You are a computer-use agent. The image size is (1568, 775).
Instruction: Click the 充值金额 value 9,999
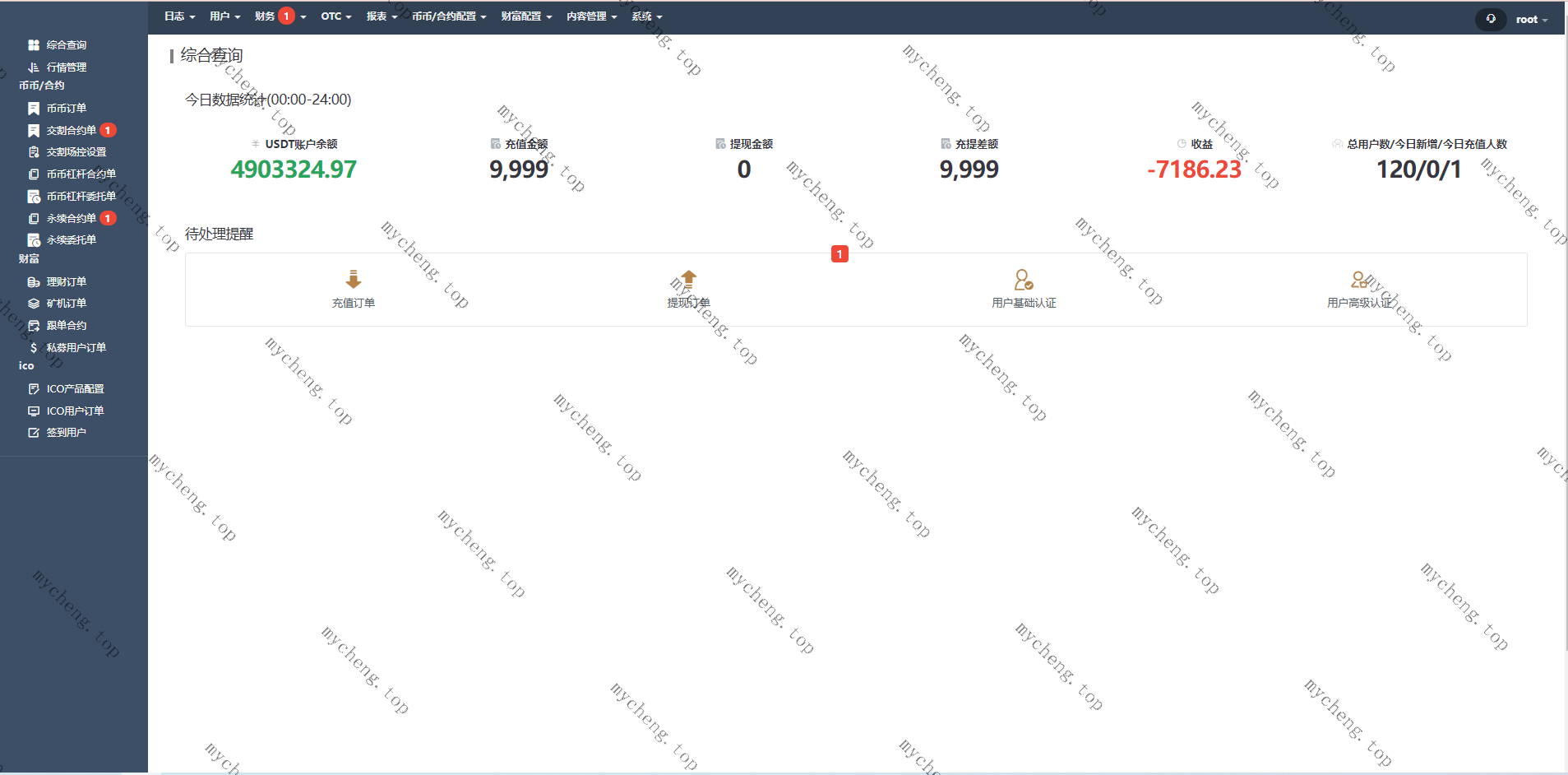click(519, 169)
